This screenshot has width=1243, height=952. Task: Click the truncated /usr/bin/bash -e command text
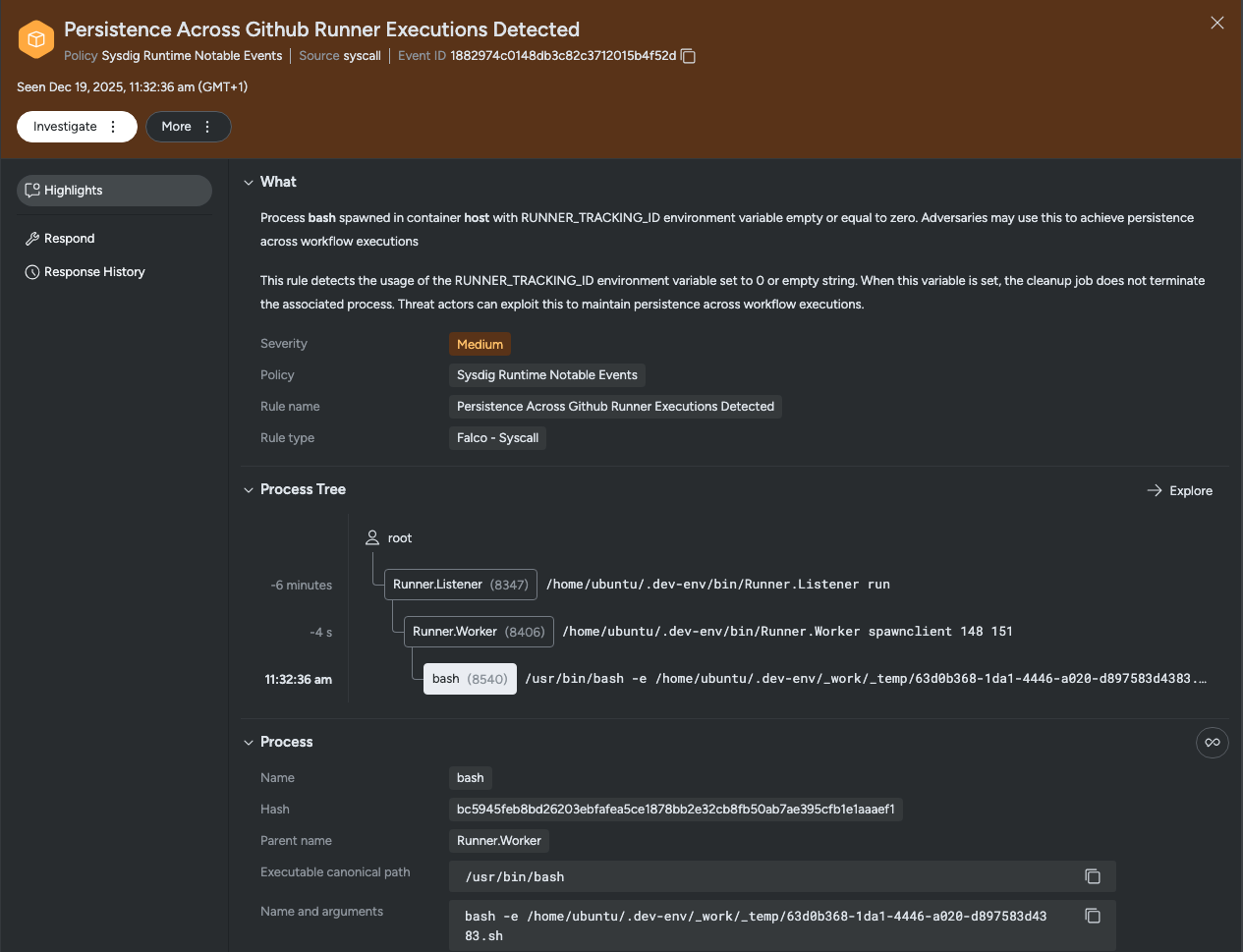pyautogui.click(x=866, y=679)
